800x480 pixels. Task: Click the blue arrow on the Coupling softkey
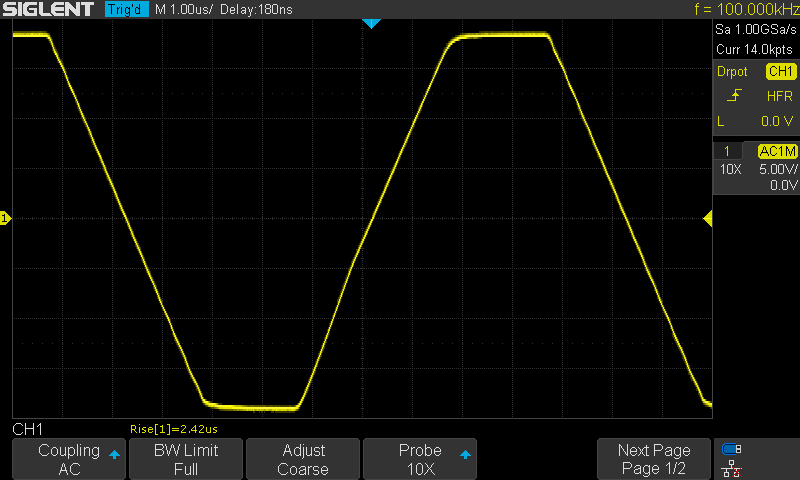coord(114,454)
